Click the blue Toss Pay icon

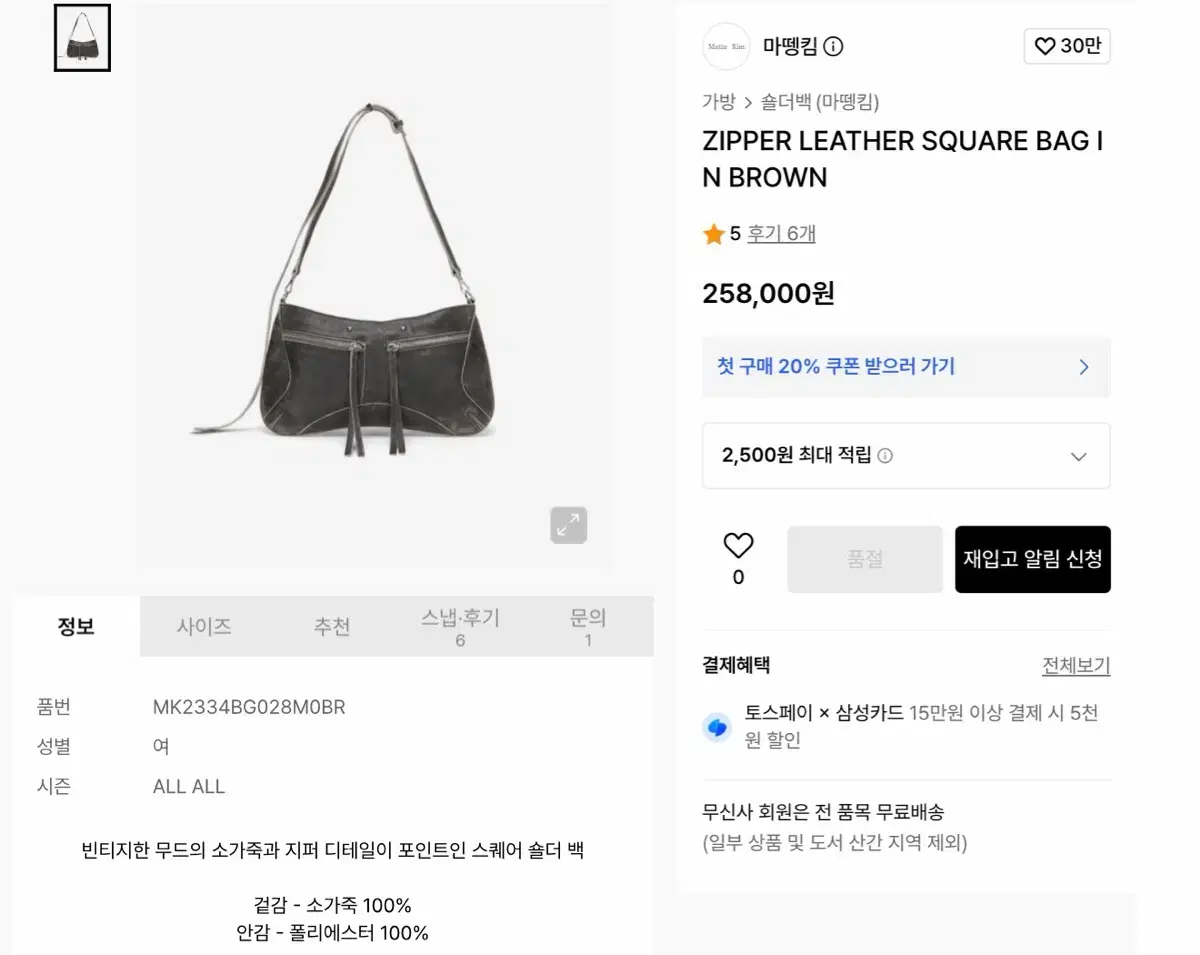[x=718, y=727]
